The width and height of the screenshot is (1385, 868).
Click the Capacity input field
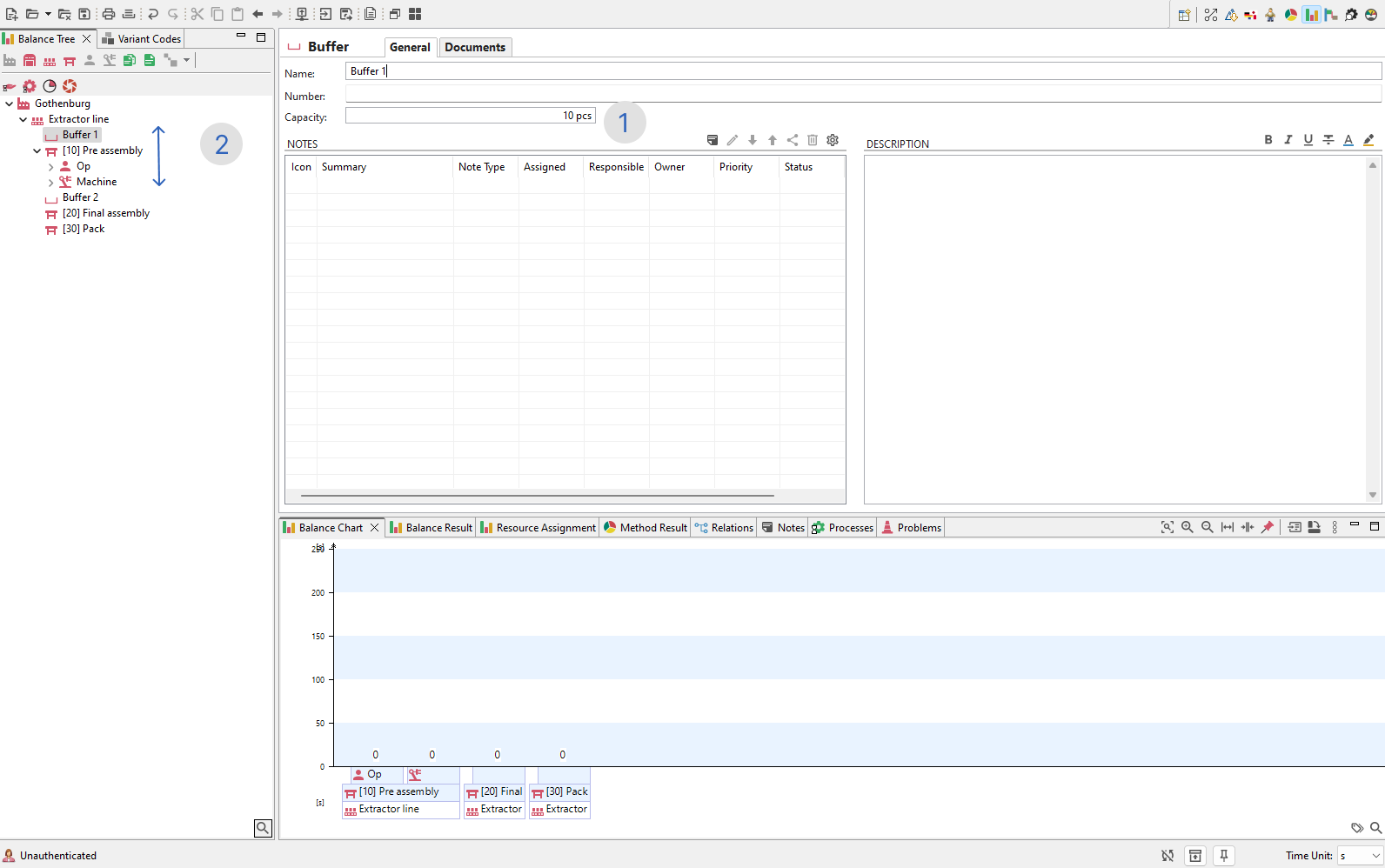coord(470,116)
